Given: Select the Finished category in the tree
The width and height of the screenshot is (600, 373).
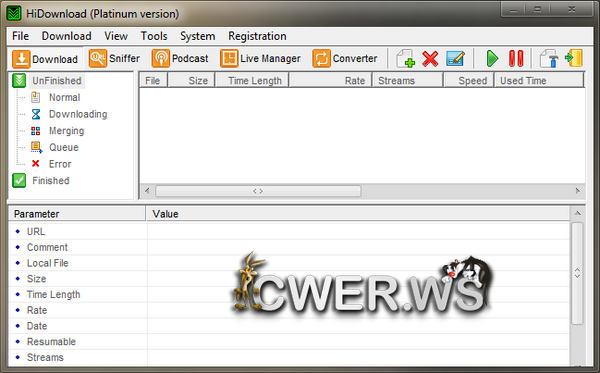Looking at the screenshot, I should point(51,181).
